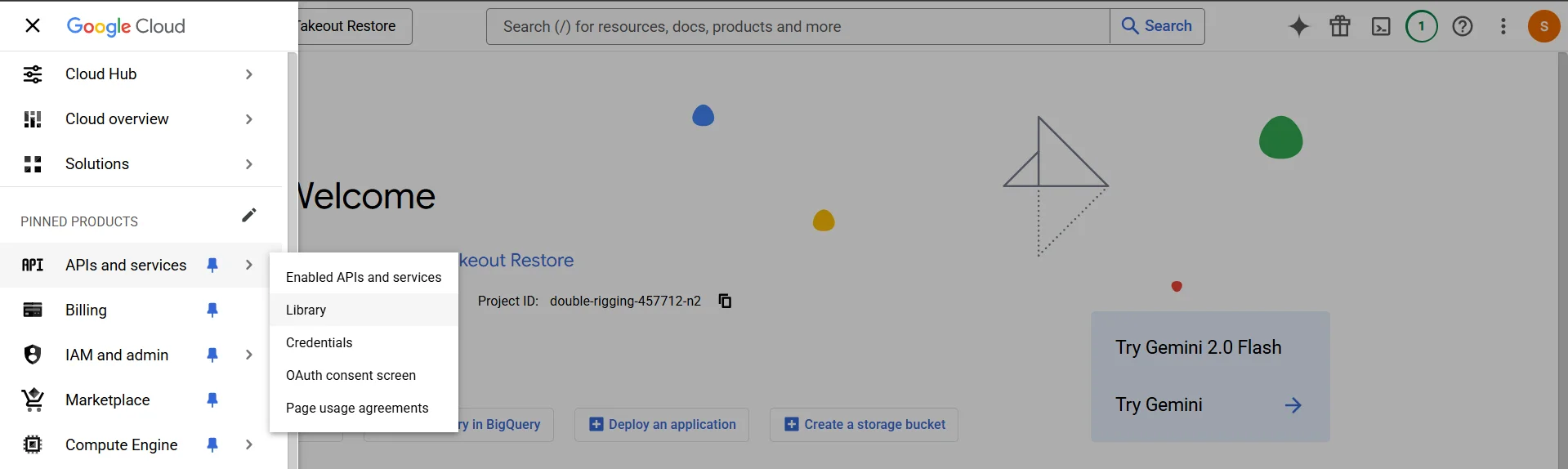The image size is (1568, 469).
Task: Open the Takeout Restore project link
Action: [516, 261]
